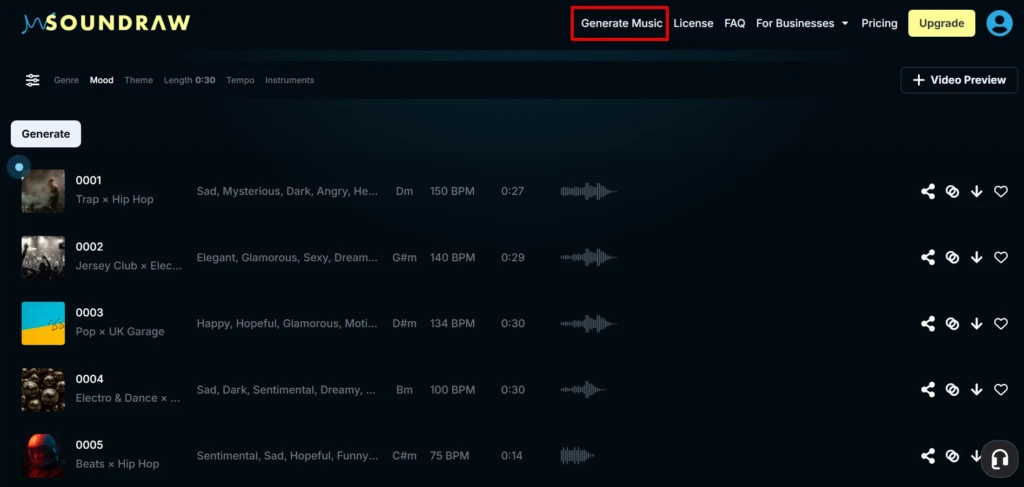Click the yellow Upgrade button
The width and height of the screenshot is (1024, 487).
tap(941, 23)
